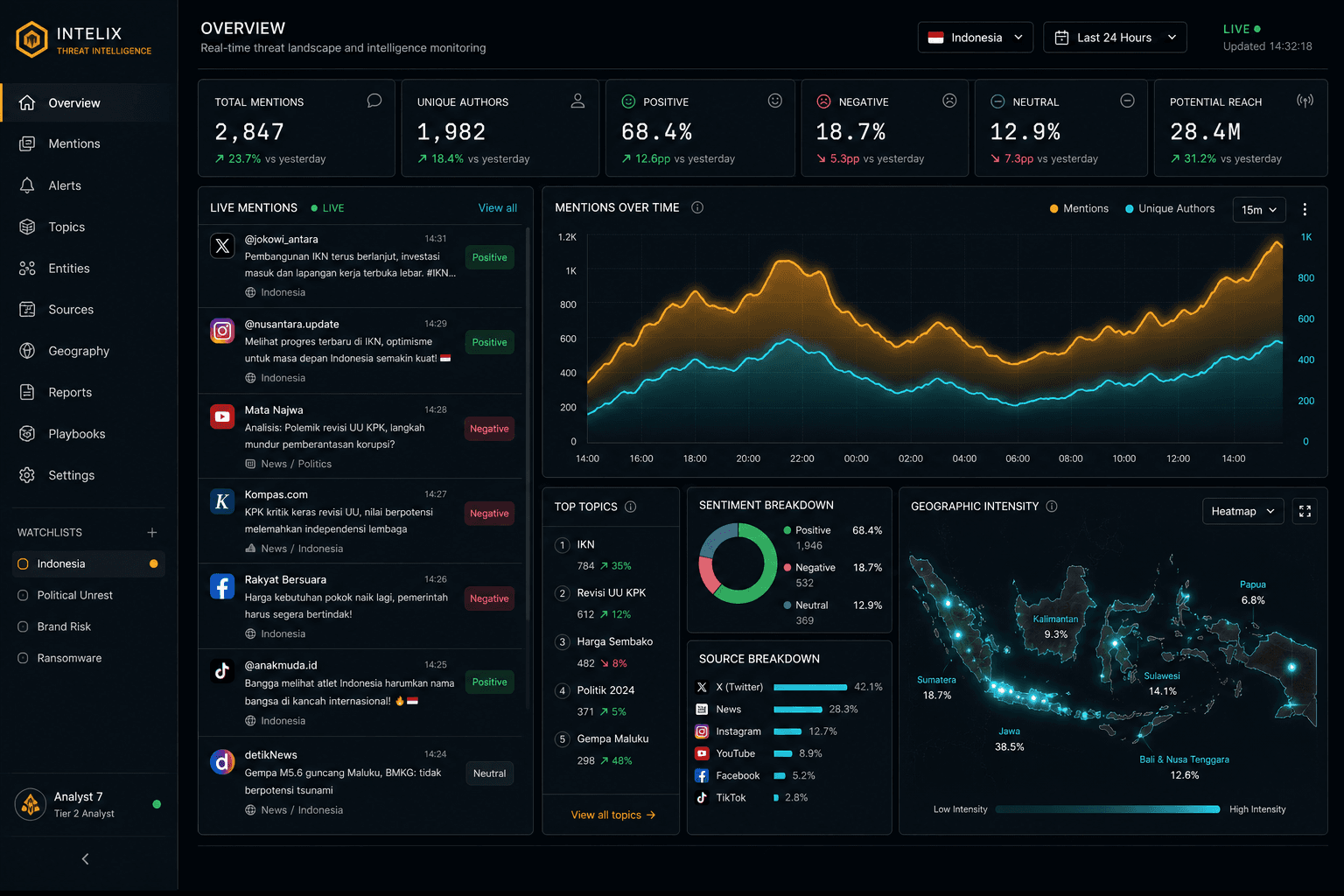Click the Overview home icon

coord(27,102)
